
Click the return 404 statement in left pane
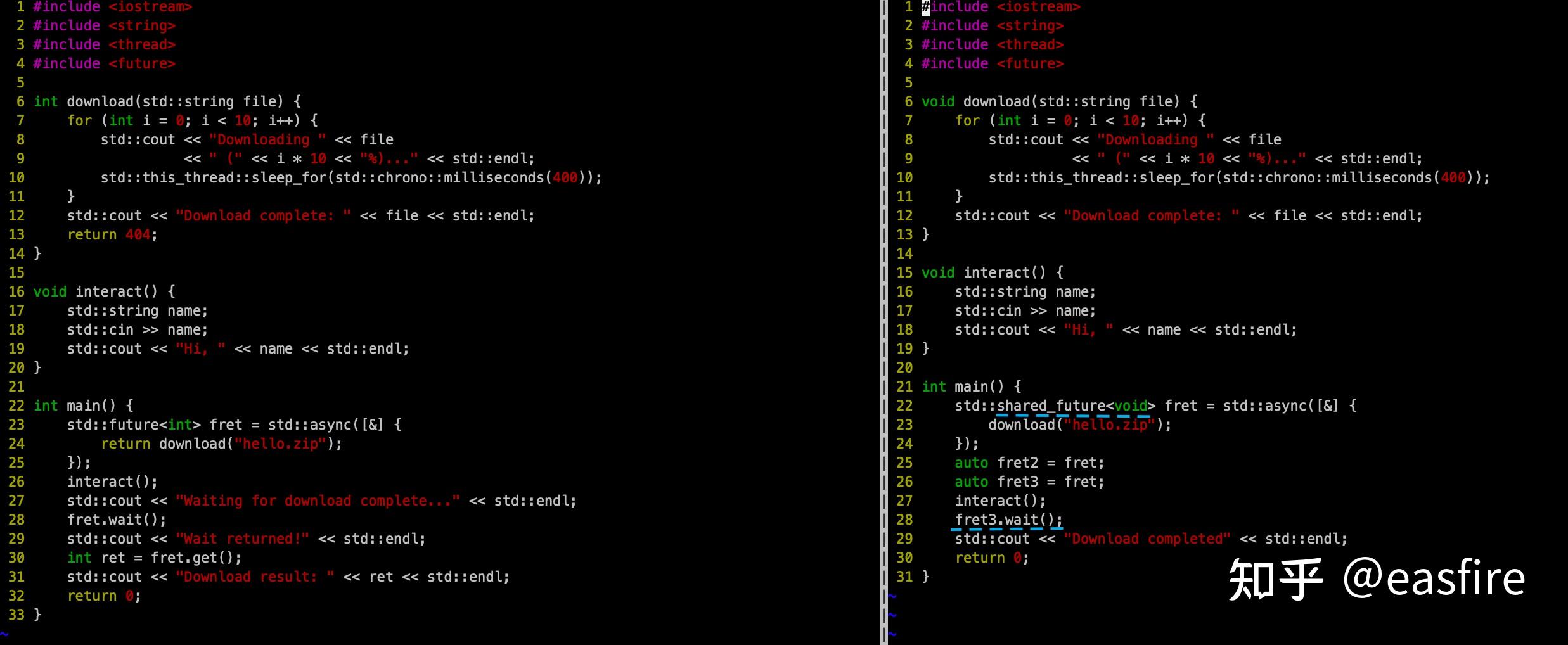pyautogui.click(x=112, y=234)
